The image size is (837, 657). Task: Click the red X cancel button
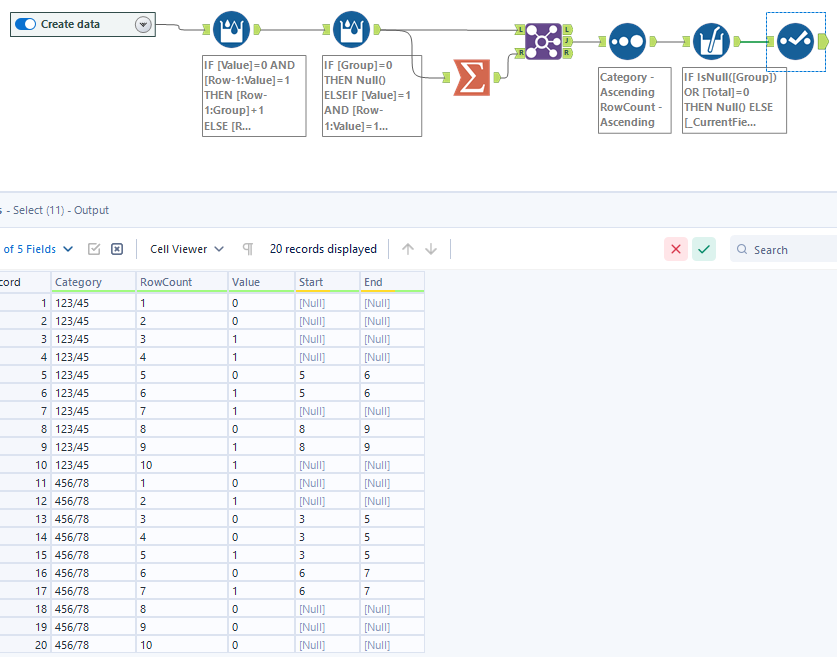(675, 249)
